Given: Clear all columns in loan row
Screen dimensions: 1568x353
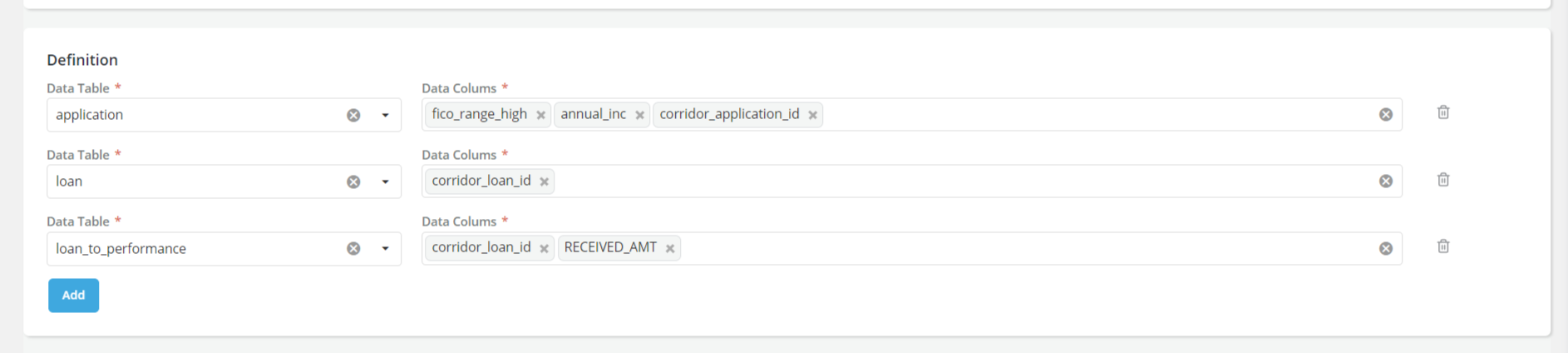Looking at the screenshot, I should [x=1385, y=181].
